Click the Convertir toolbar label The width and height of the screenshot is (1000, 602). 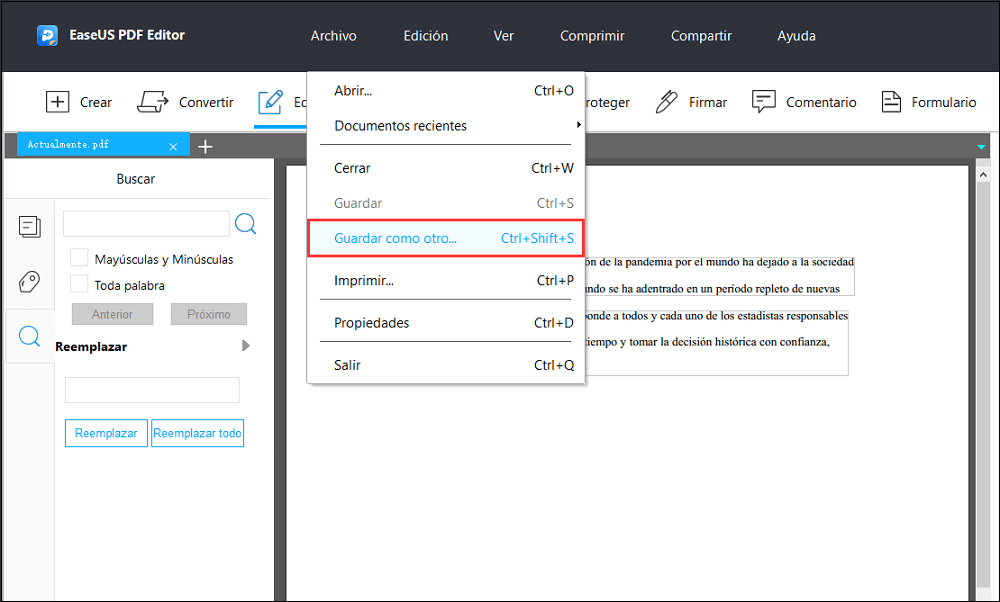[x=206, y=102]
